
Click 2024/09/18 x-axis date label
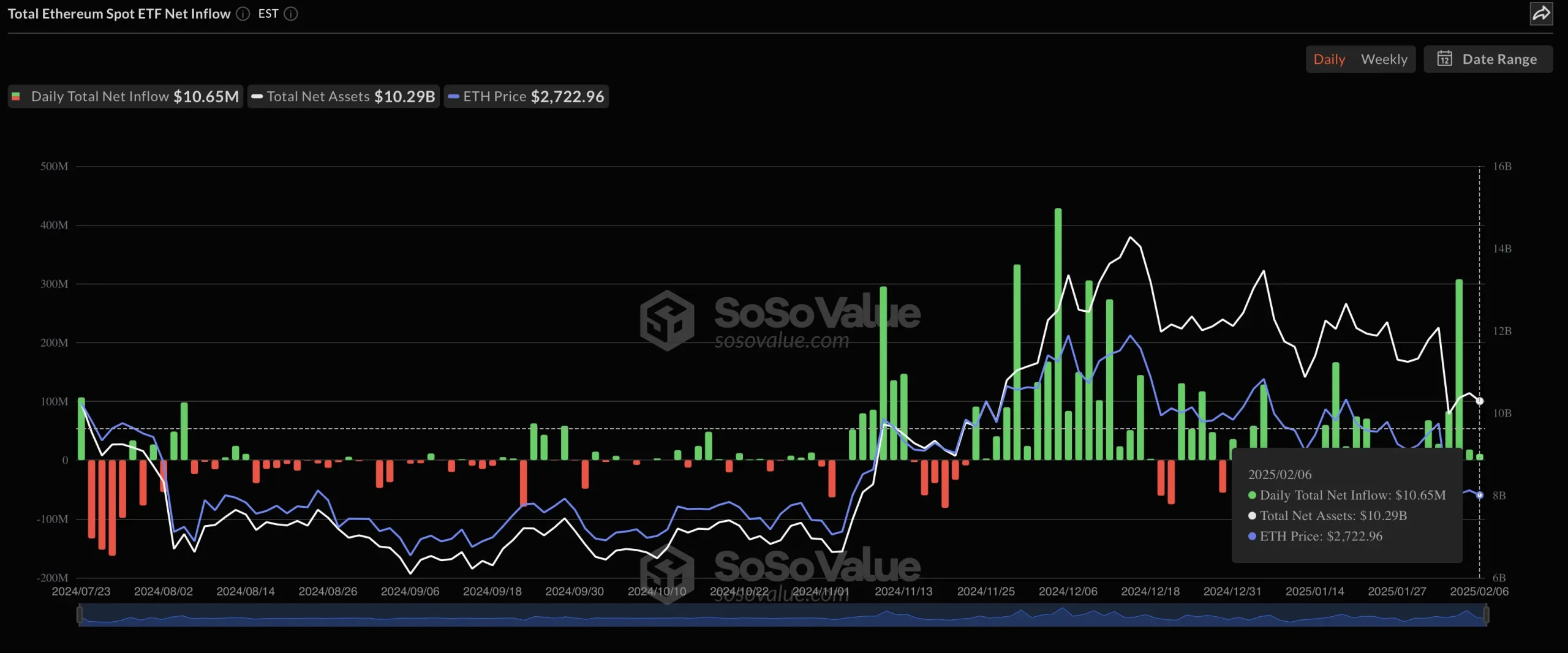coord(492,591)
